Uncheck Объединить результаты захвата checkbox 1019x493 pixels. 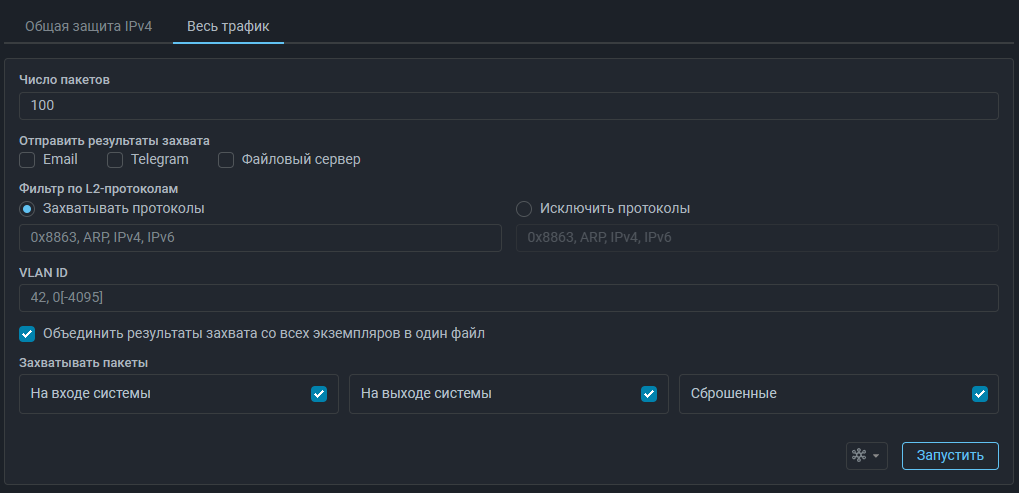click(x=27, y=333)
